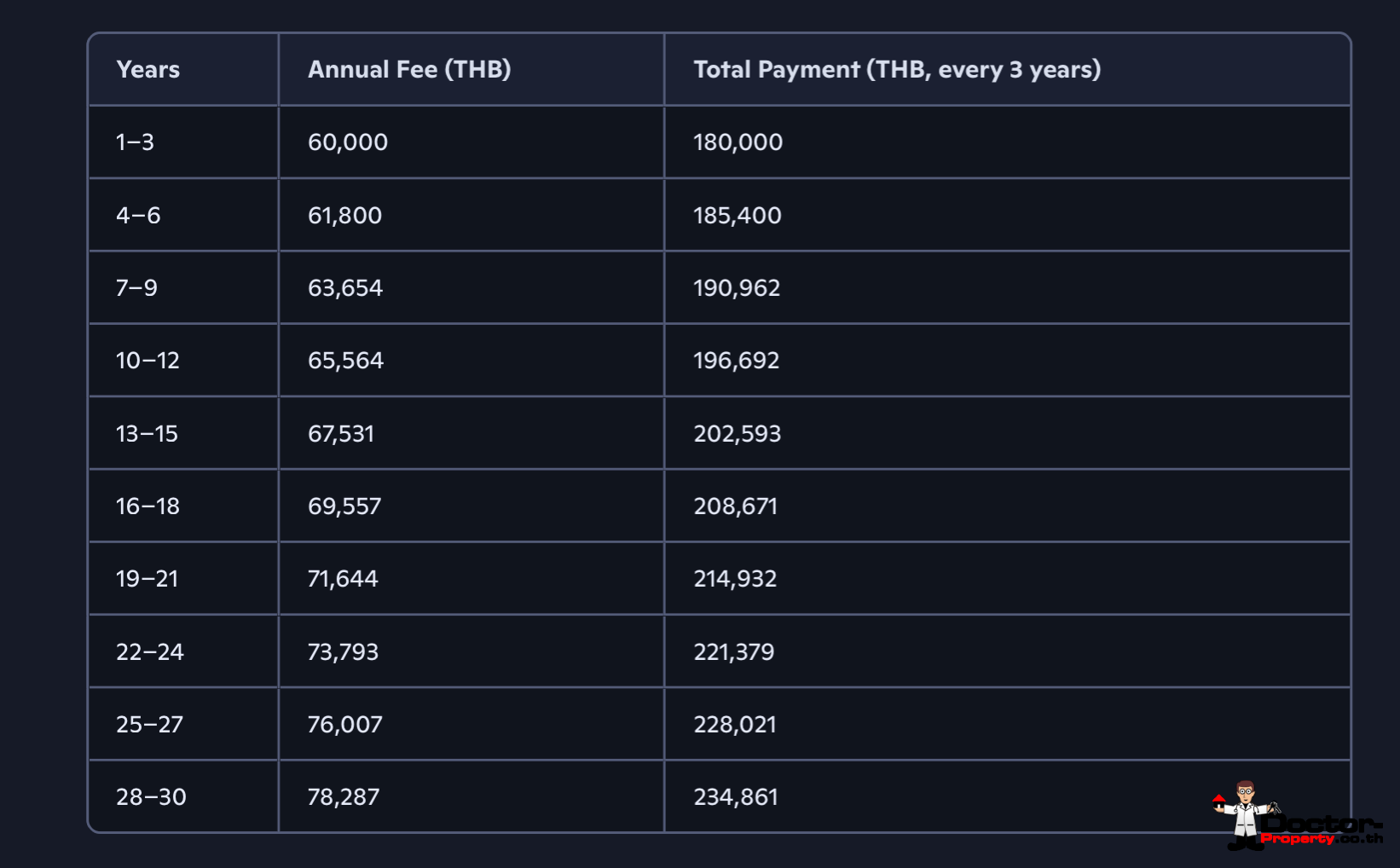The image size is (1400, 868).
Task: Click the "Annual Fee (THB)" column header
Action: coord(409,70)
